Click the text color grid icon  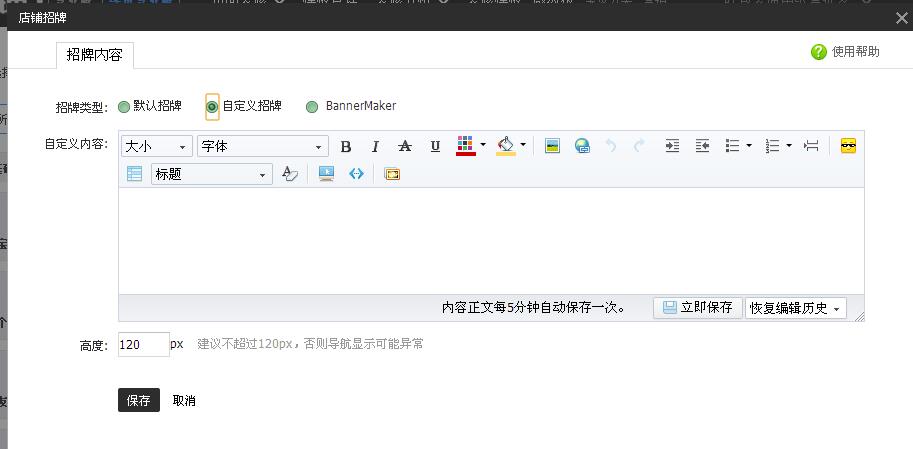465,146
